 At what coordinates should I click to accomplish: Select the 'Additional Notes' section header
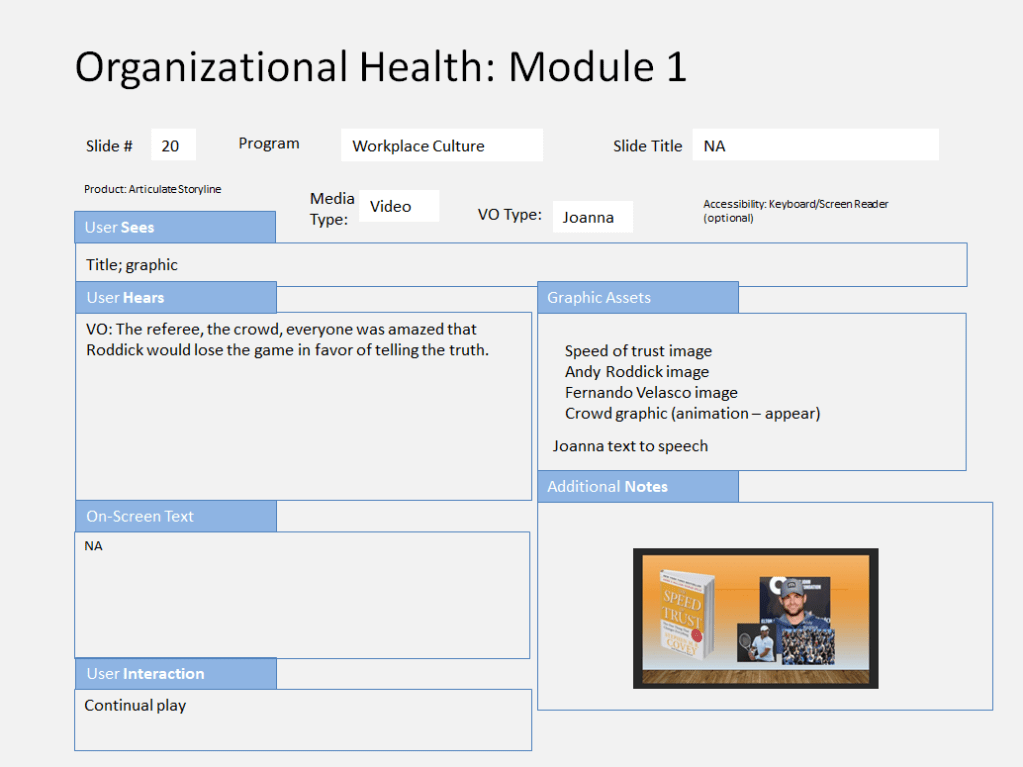(x=638, y=486)
